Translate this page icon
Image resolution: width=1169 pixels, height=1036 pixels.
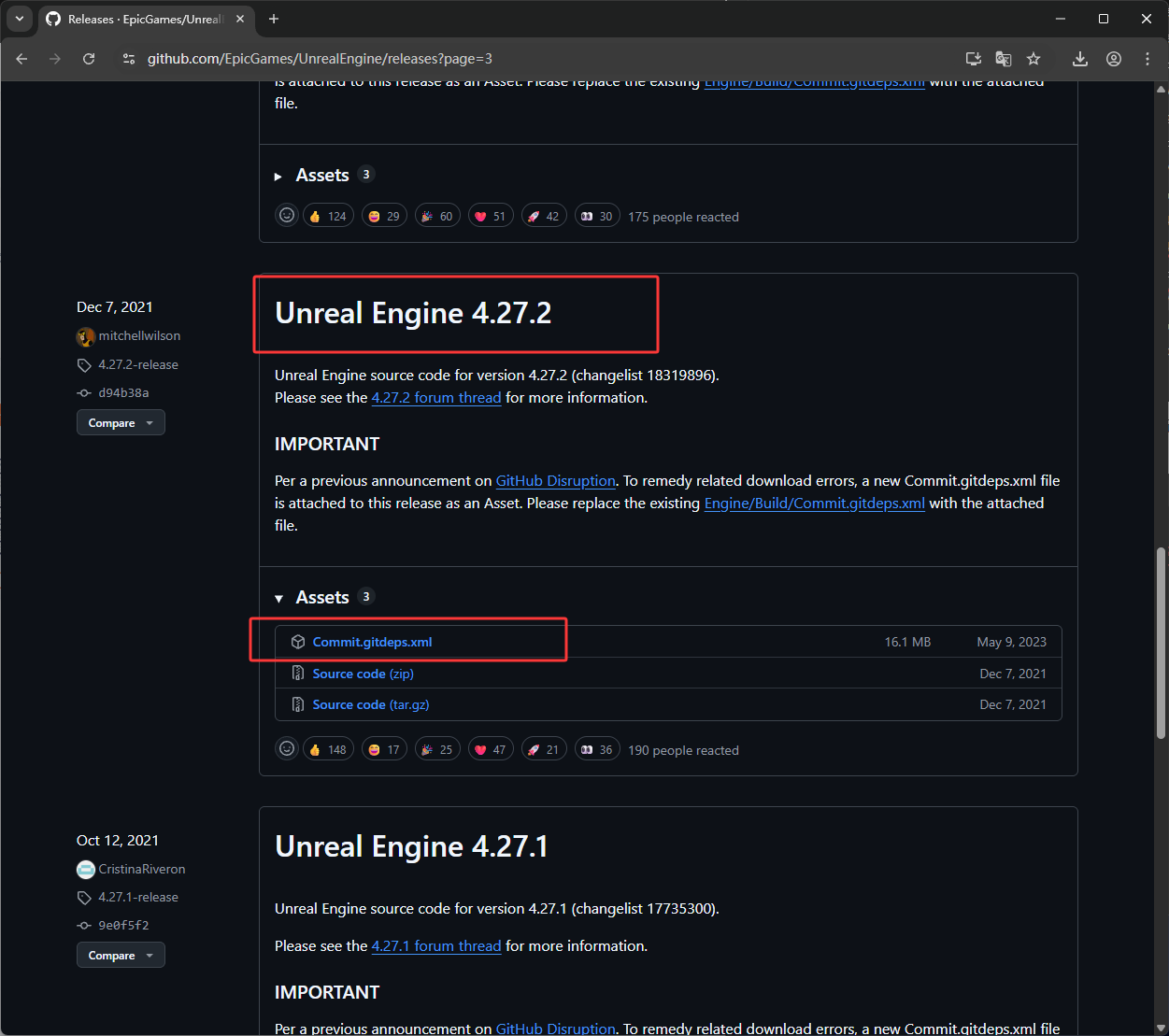[x=1004, y=59]
